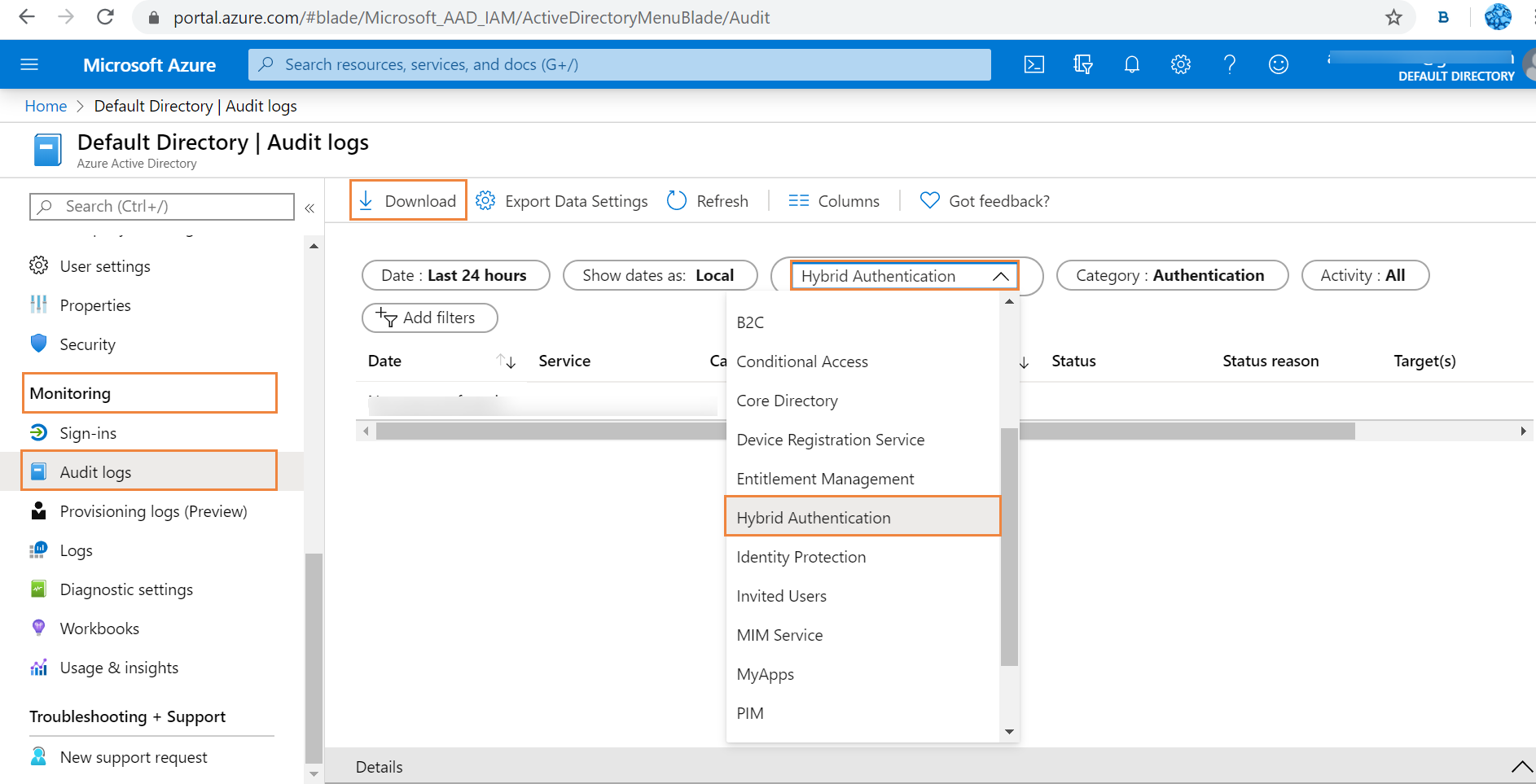Open the help question mark icon
The height and width of the screenshot is (784, 1536).
(1229, 64)
